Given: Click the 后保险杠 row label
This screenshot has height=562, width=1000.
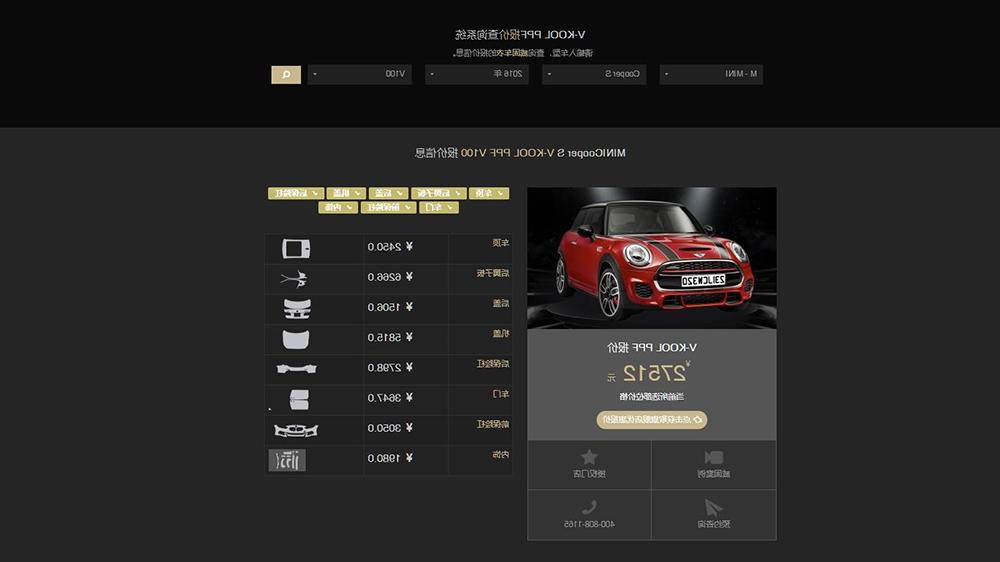Looking at the screenshot, I should [493, 364].
